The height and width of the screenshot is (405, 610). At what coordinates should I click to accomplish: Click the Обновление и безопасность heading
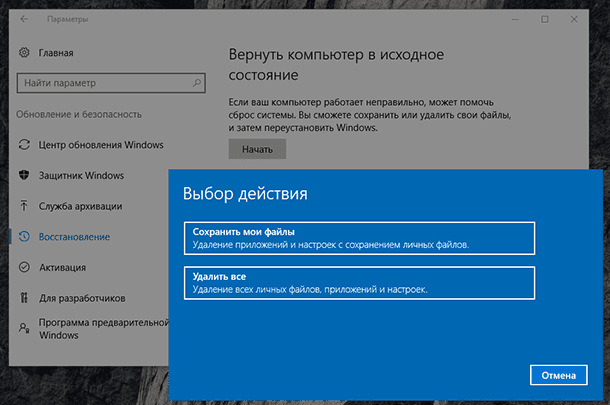click(x=79, y=114)
